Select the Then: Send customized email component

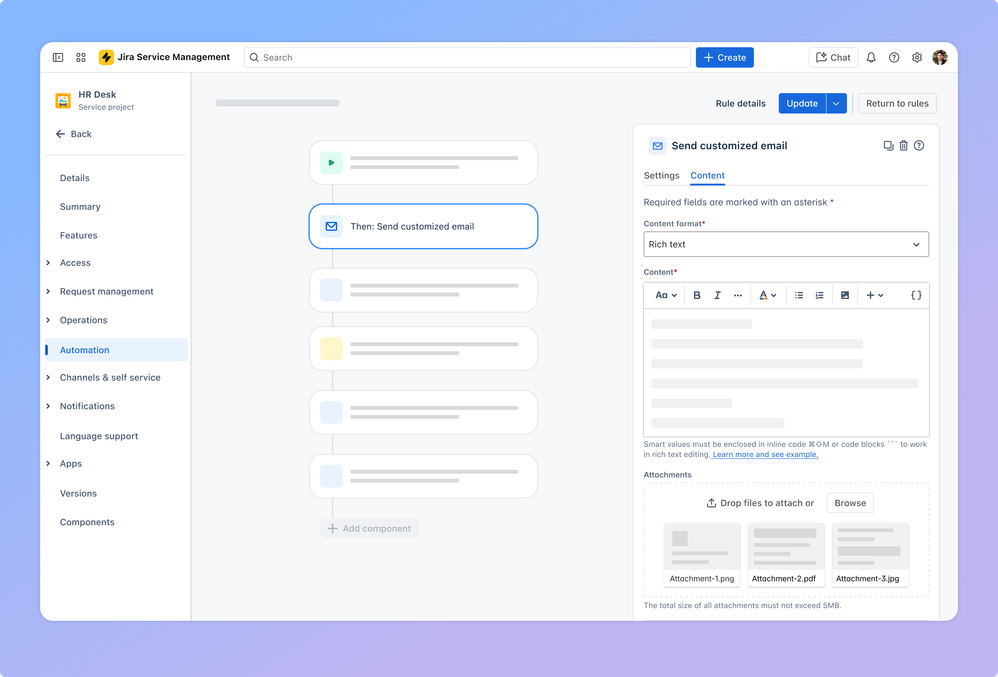click(423, 227)
